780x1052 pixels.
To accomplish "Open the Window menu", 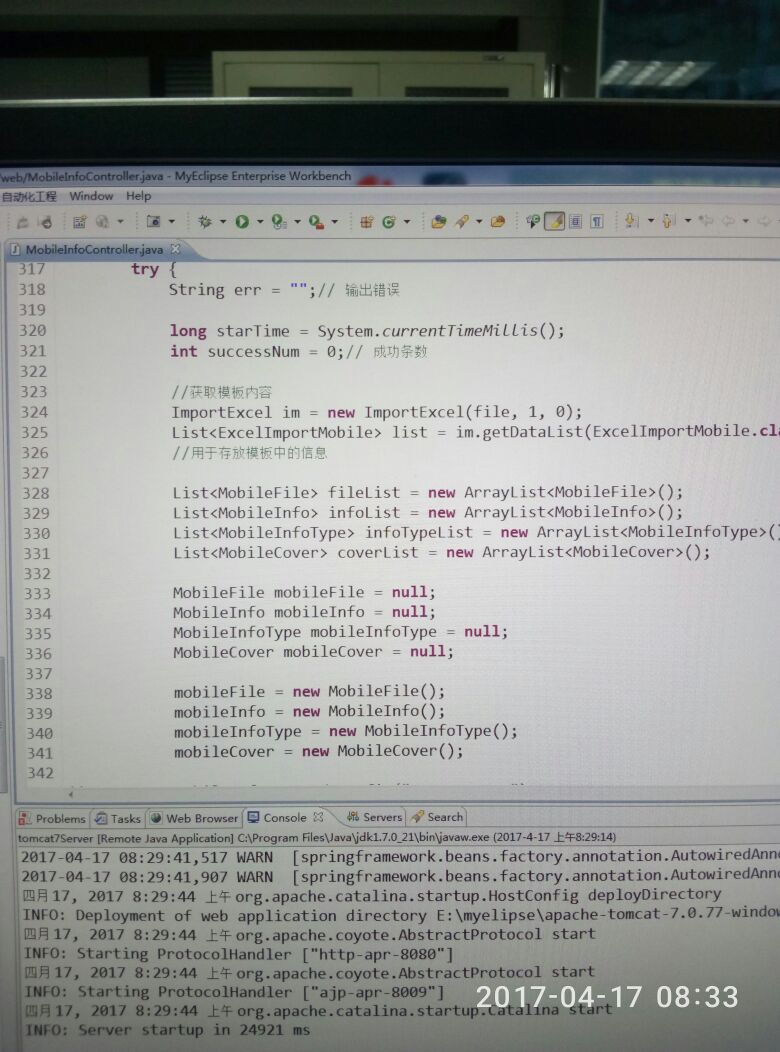I will [91, 196].
